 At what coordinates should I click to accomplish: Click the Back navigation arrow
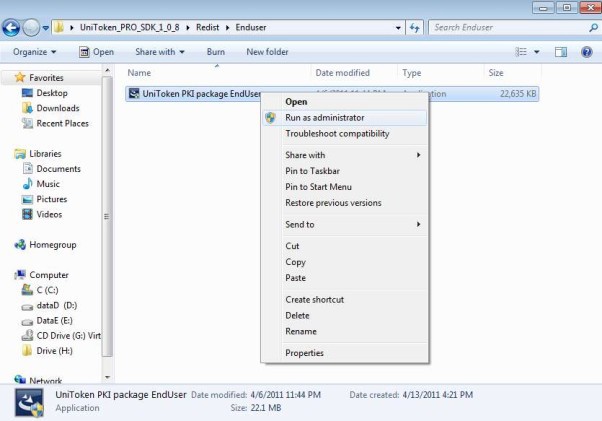click(x=11, y=28)
